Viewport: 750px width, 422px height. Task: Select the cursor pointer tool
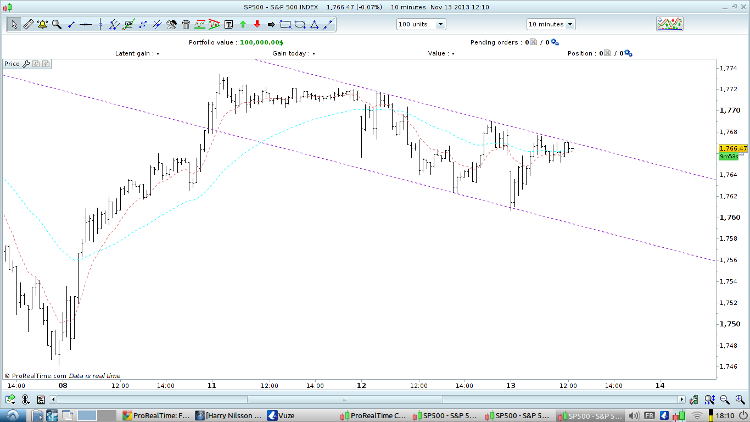pyautogui.click(x=13, y=24)
